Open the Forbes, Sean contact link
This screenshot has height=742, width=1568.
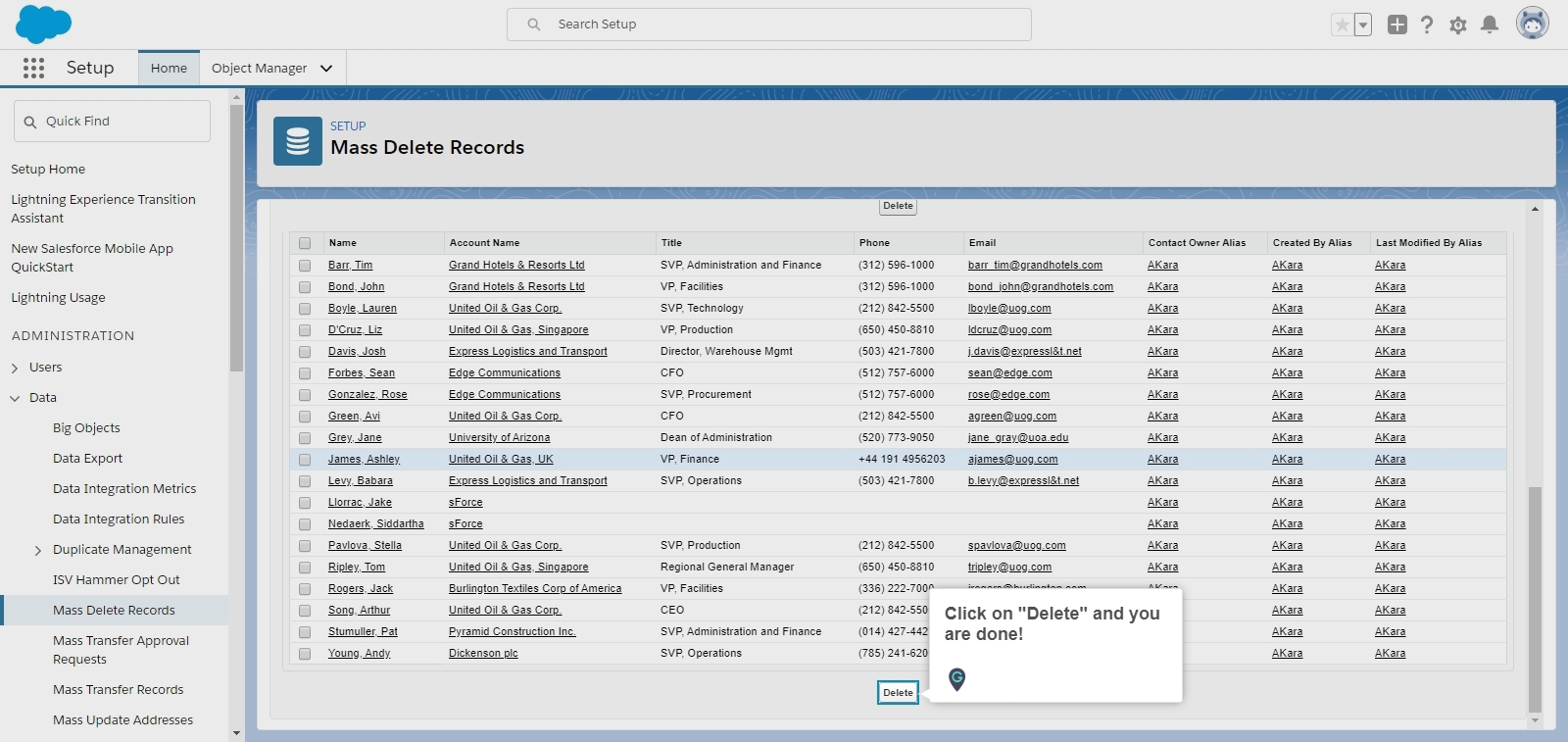coord(362,372)
